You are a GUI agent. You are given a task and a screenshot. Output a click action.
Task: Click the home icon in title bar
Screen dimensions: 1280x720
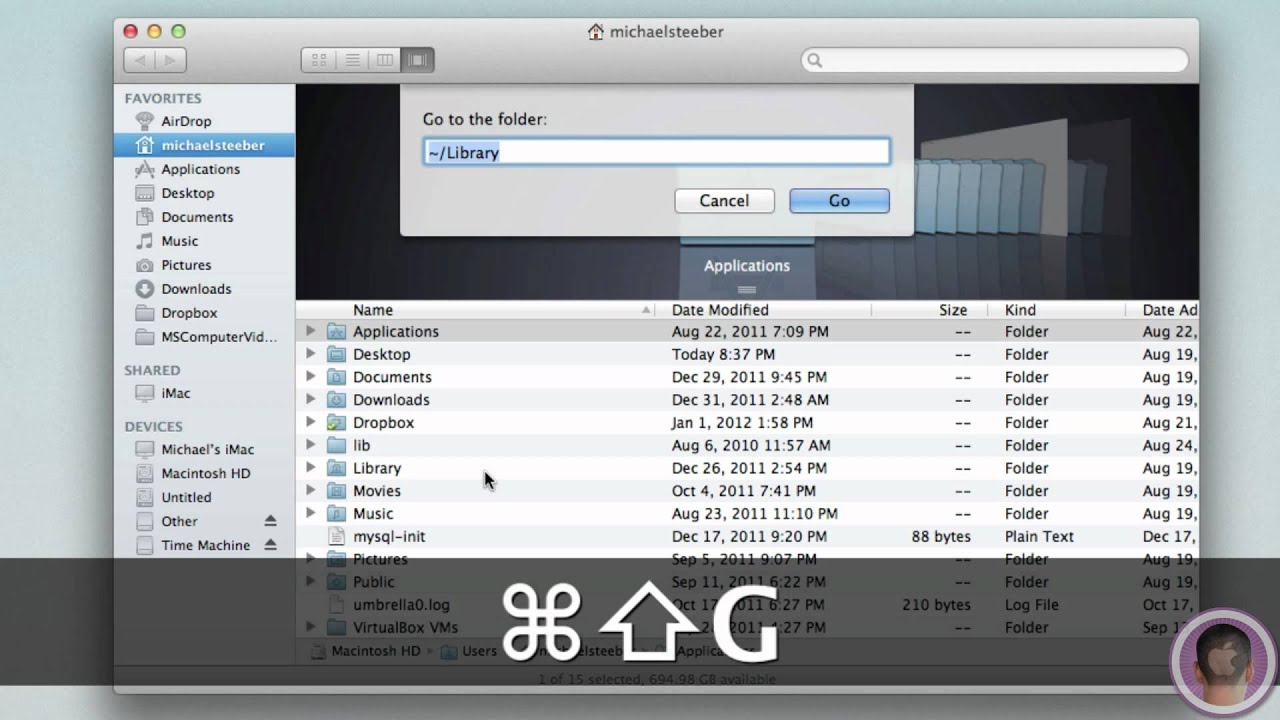tap(596, 32)
